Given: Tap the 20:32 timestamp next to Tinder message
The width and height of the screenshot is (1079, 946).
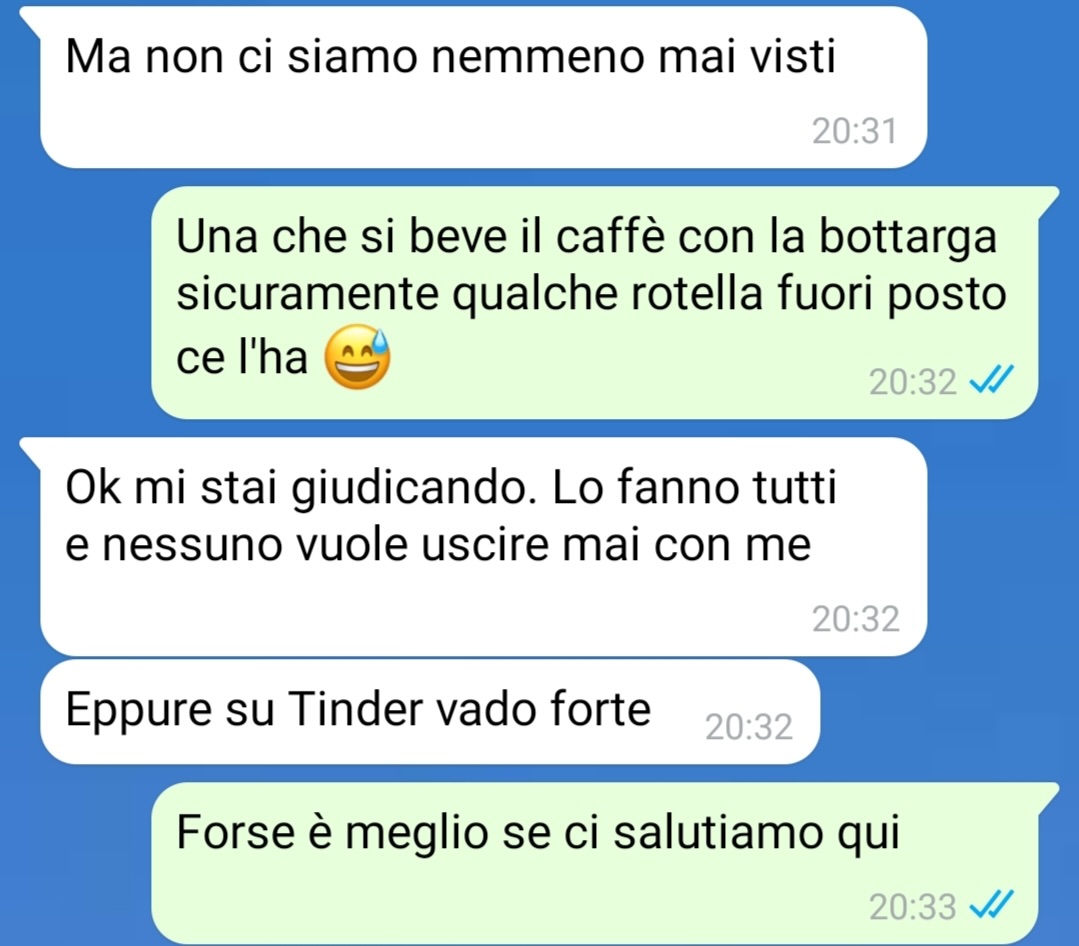Looking at the screenshot, I should pos(749,727).
